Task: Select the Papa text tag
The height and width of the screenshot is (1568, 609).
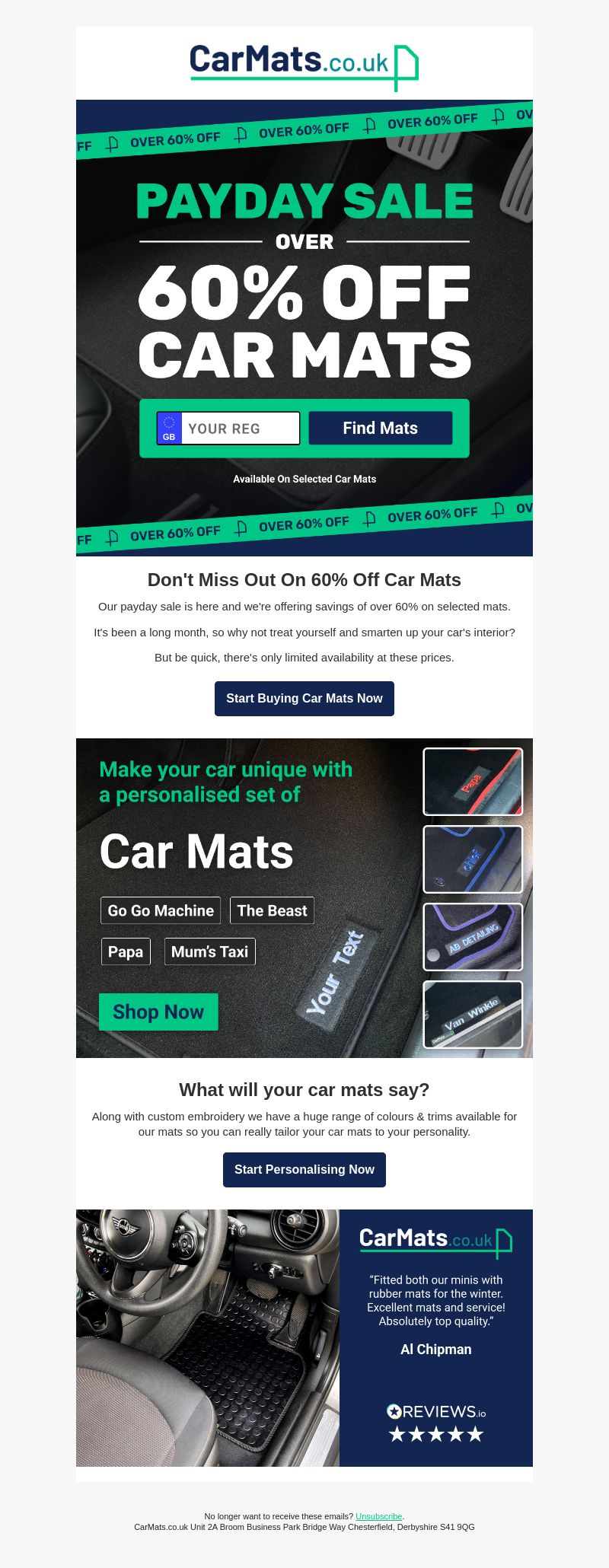Action: coord(126,951)
